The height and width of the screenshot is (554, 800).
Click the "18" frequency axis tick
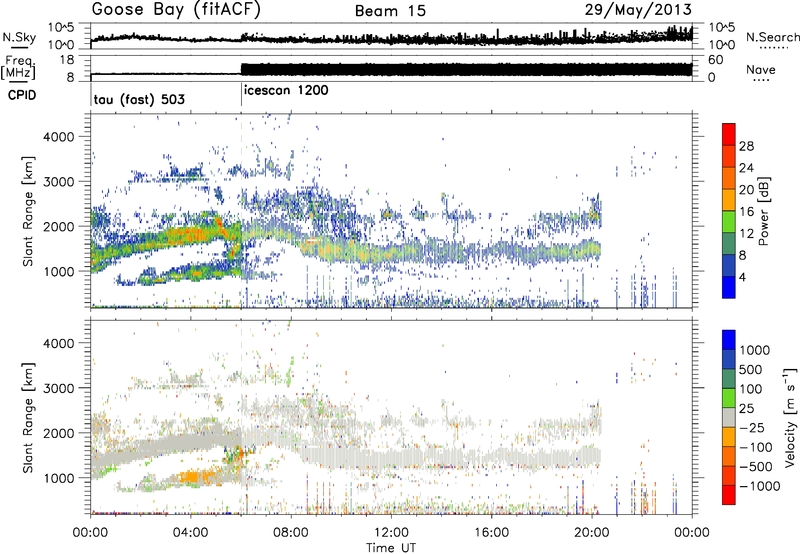pos(67,60)
